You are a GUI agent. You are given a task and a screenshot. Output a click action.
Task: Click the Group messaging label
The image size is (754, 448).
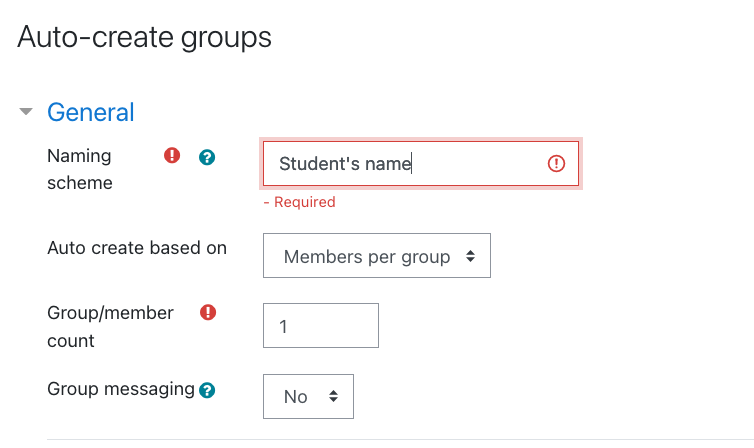(x=121, y=389)
